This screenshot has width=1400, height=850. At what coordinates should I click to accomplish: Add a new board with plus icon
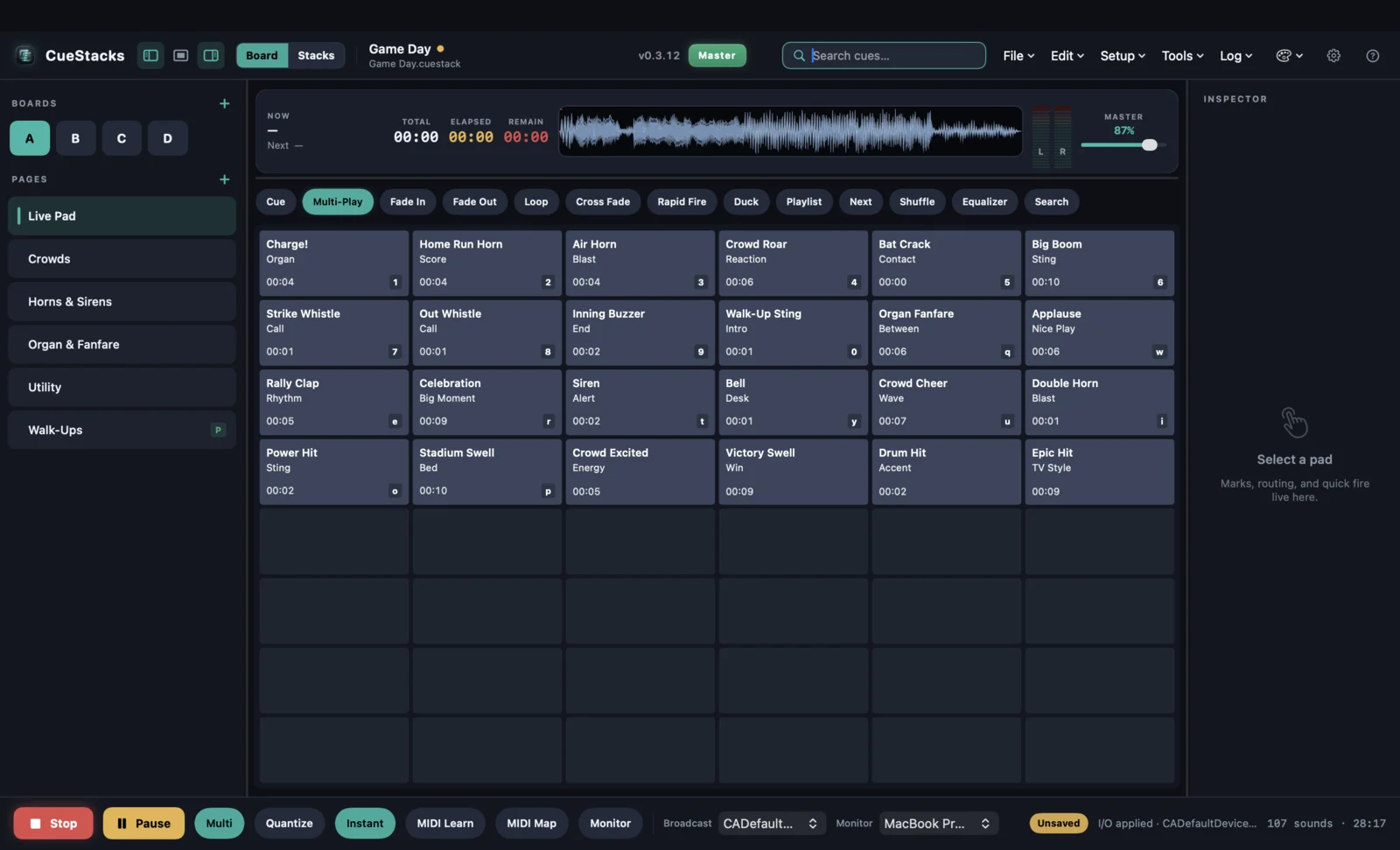pyautogui.click(x=224, y=103)
